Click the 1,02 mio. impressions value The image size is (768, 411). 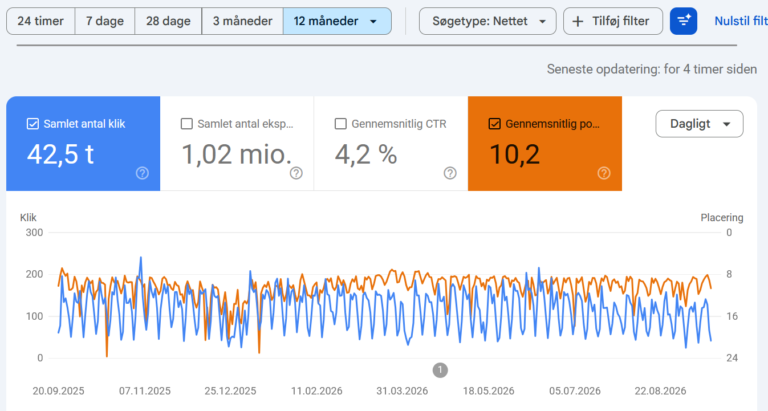click(237, 154)
